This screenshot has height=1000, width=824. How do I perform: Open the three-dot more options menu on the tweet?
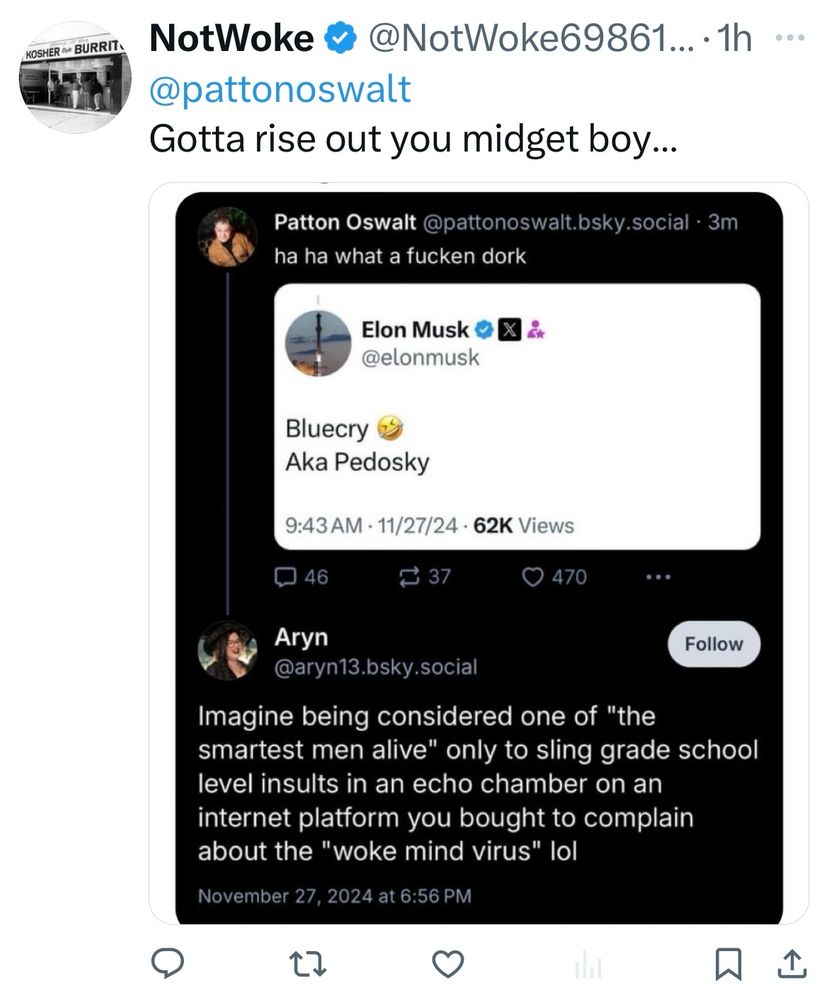click(791, 38)
